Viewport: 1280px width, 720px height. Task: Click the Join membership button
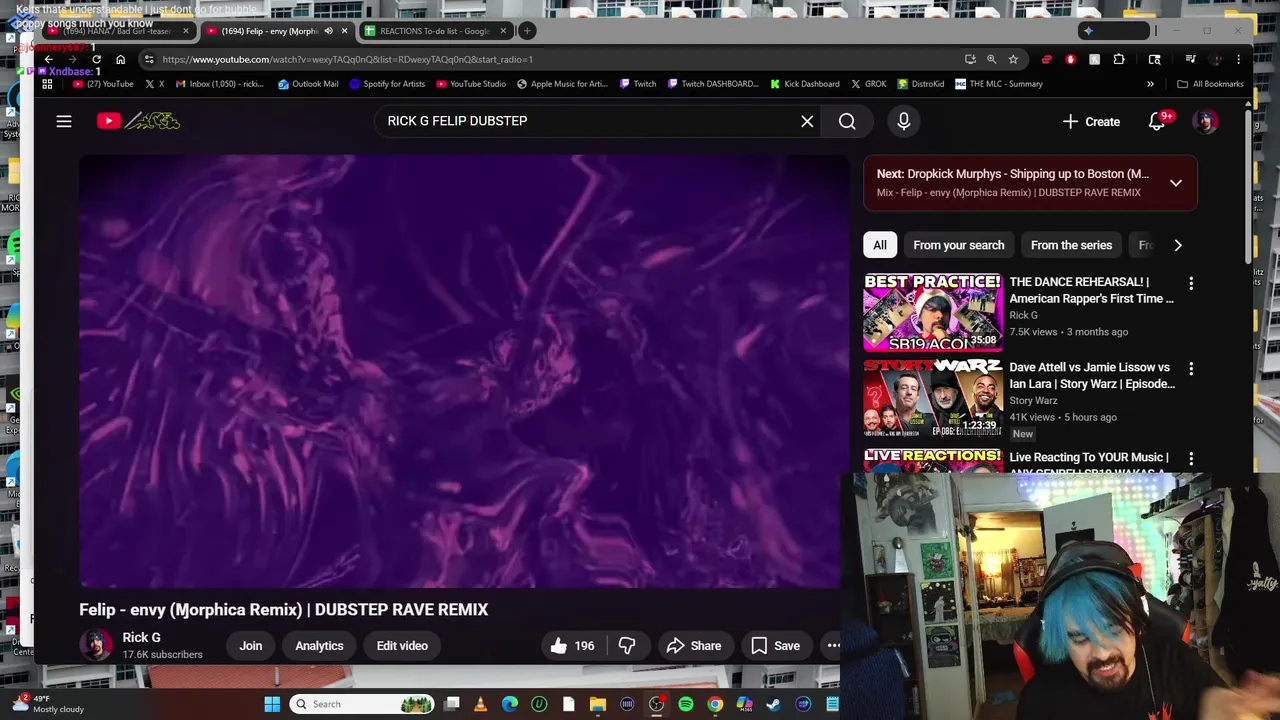(x=251, y=646)
